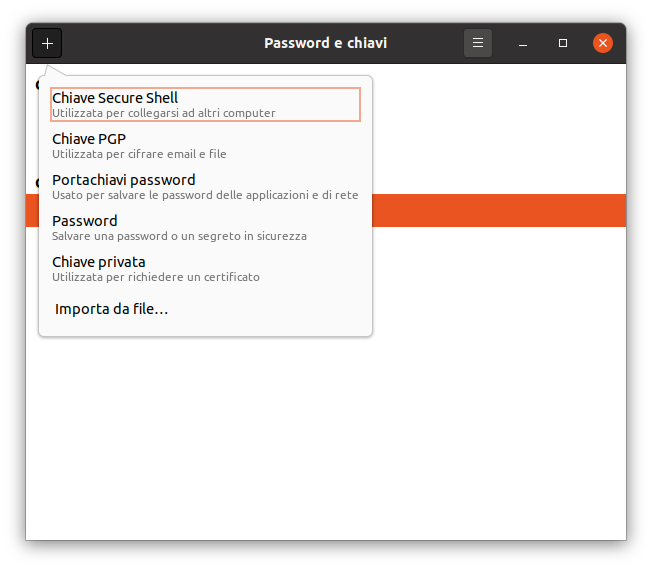This screenshot has height=569, width=652.
Task: Click 'Utilizzata per cifrare email e file' text
Action: click(x=139, y=154)
